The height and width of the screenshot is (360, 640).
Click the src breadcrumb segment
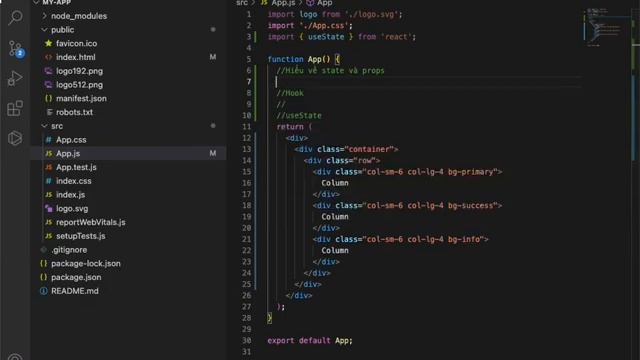[242, 3]
